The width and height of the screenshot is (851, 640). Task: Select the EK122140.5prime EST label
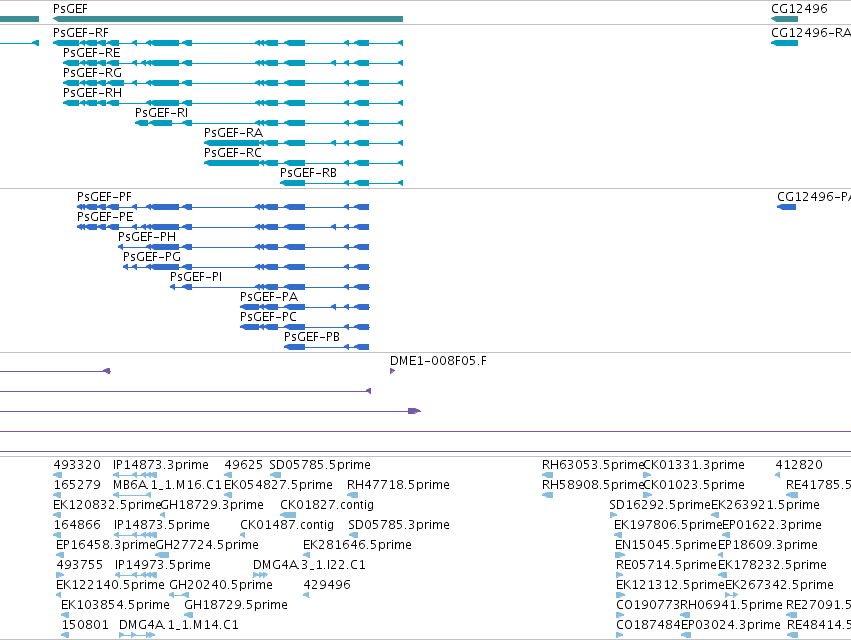coord(110,585)
